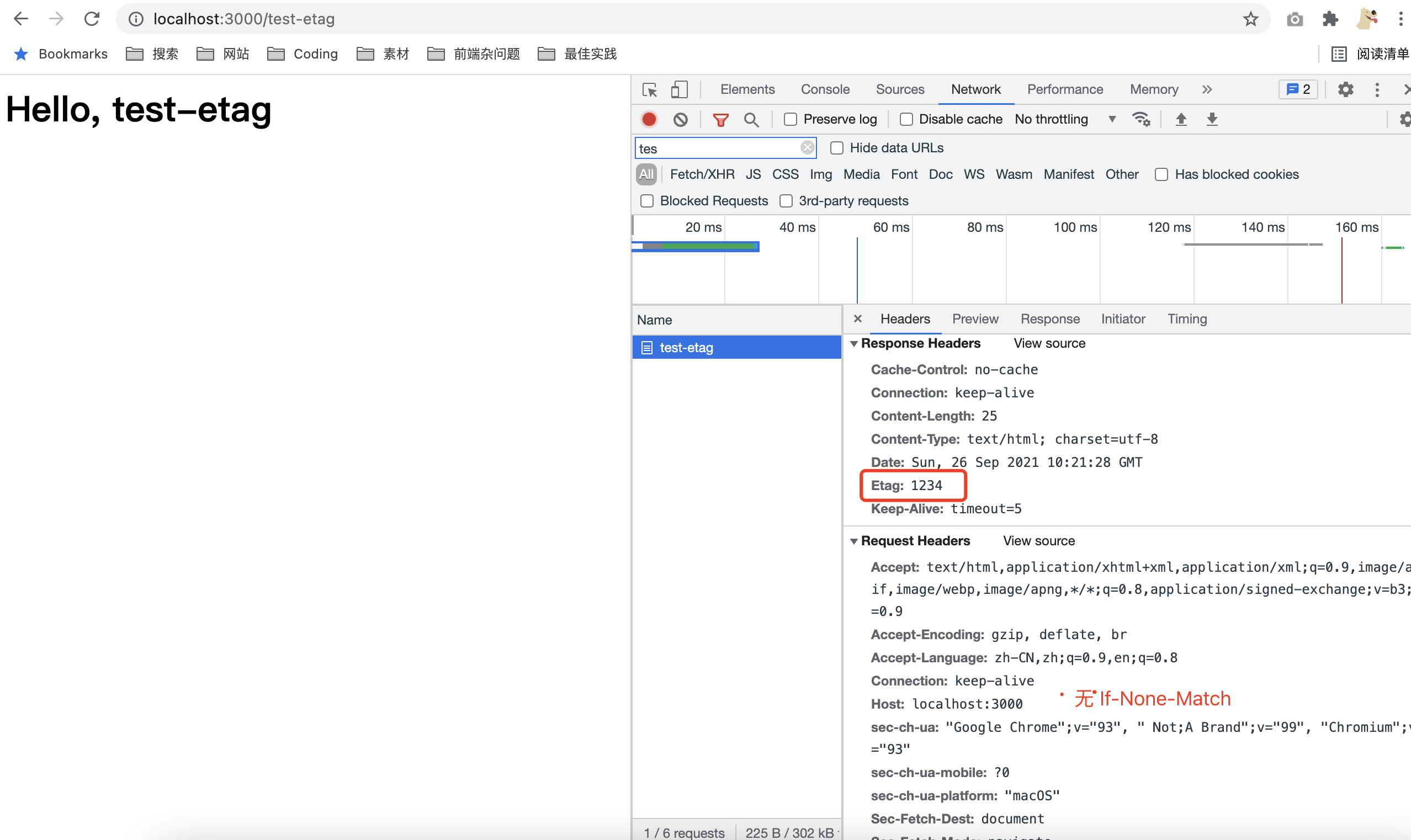Image resolution: width=1411 pixels, height=840 pixels.
Task: Open network conditions Wi-Fi icon
Action: (1141, 119)
